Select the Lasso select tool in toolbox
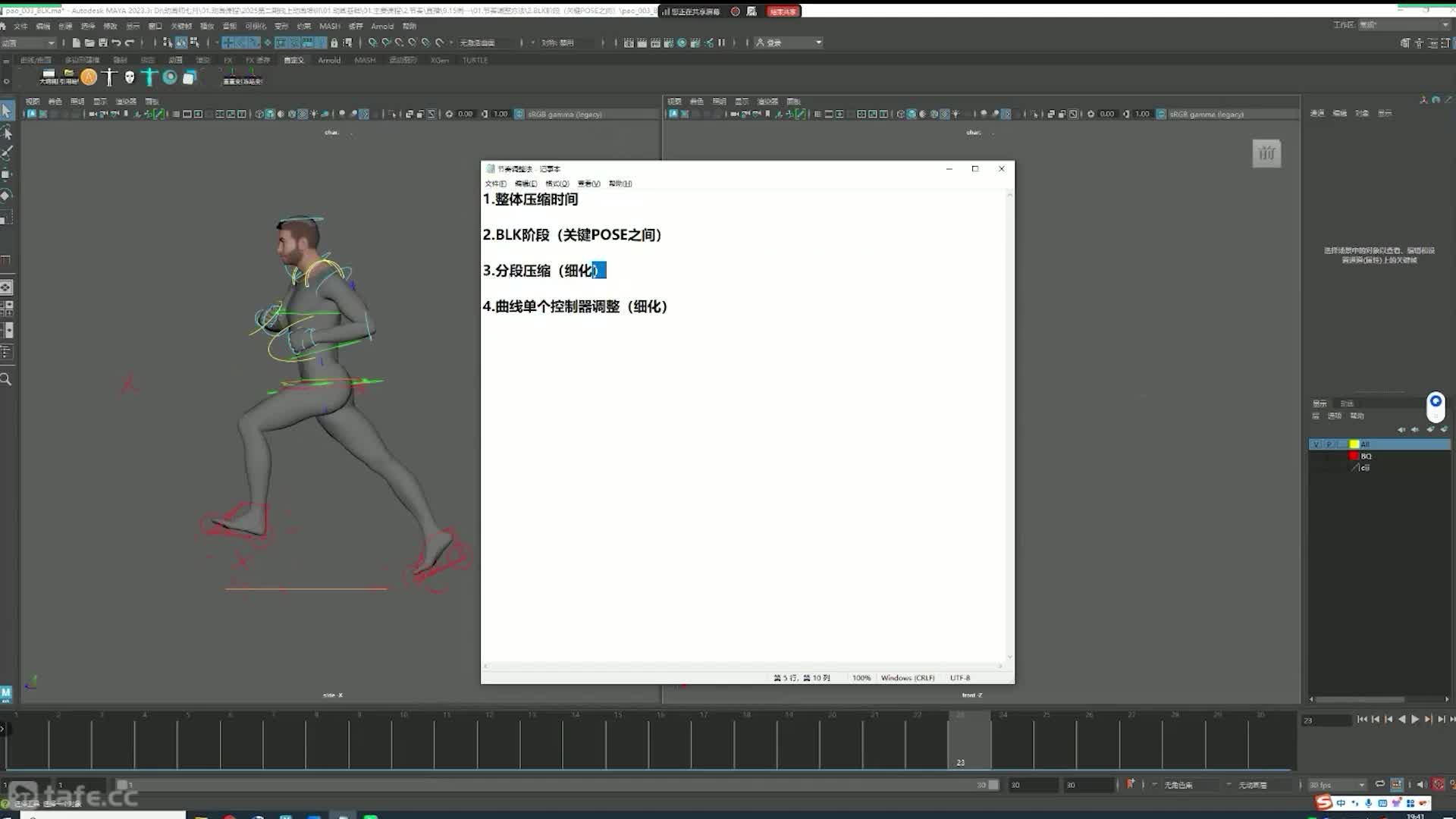1456x819 pixels. pos(7,132)
